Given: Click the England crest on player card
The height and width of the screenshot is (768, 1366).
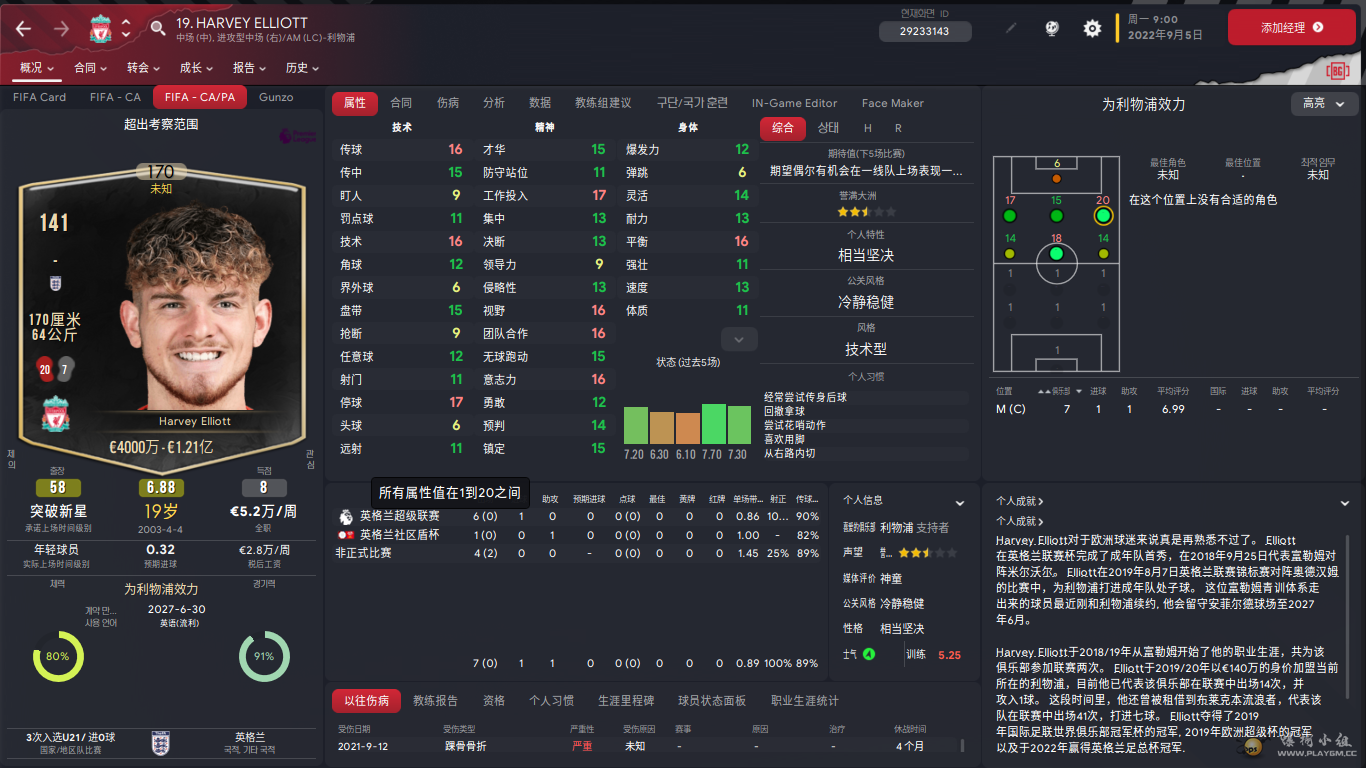Looking at the screenshot, I should click(x=55, y=284).
